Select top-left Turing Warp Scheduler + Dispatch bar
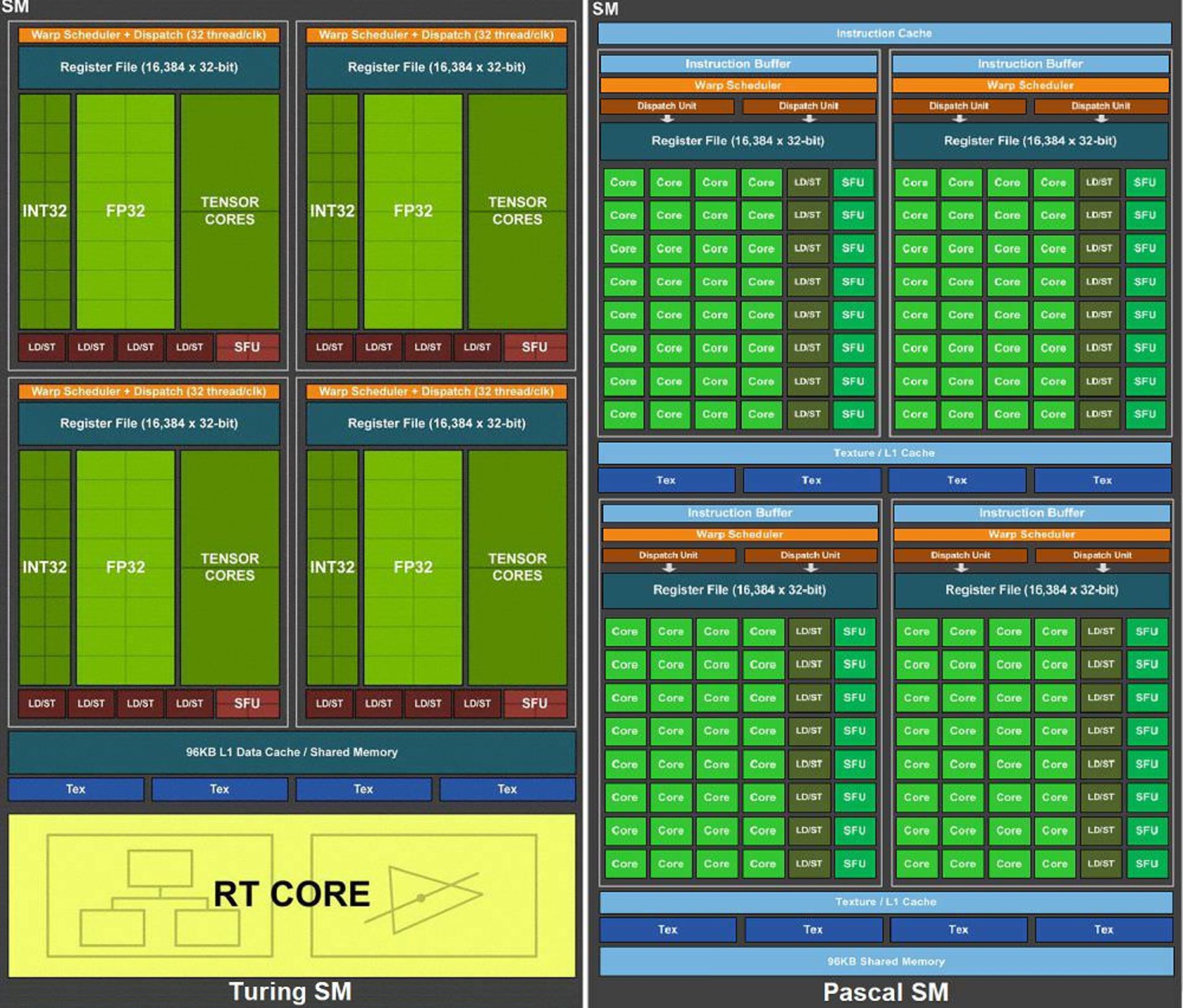The width and height of the screenshot is (1183, 1008). [148, 35]
